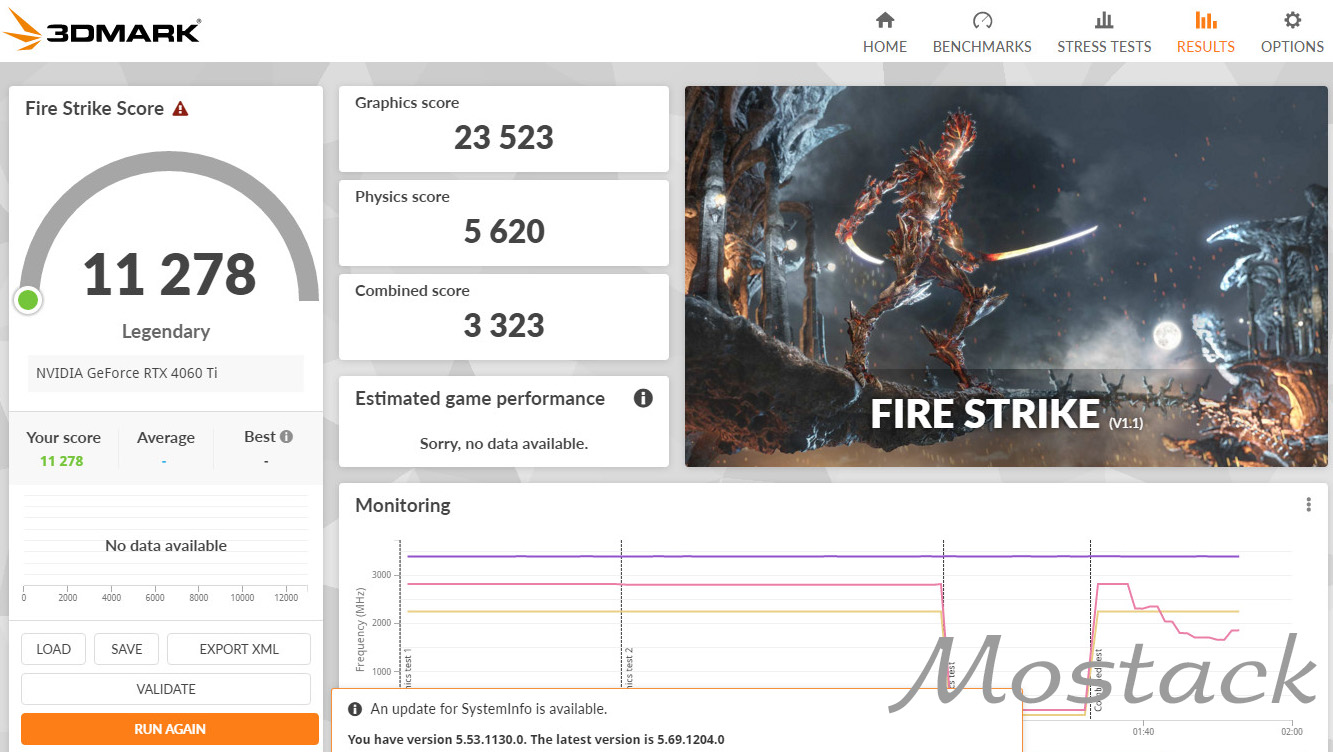This screenshot has height=752, width=1333.
Task: Click the Average score label
Action: click(x=166, y=437)
